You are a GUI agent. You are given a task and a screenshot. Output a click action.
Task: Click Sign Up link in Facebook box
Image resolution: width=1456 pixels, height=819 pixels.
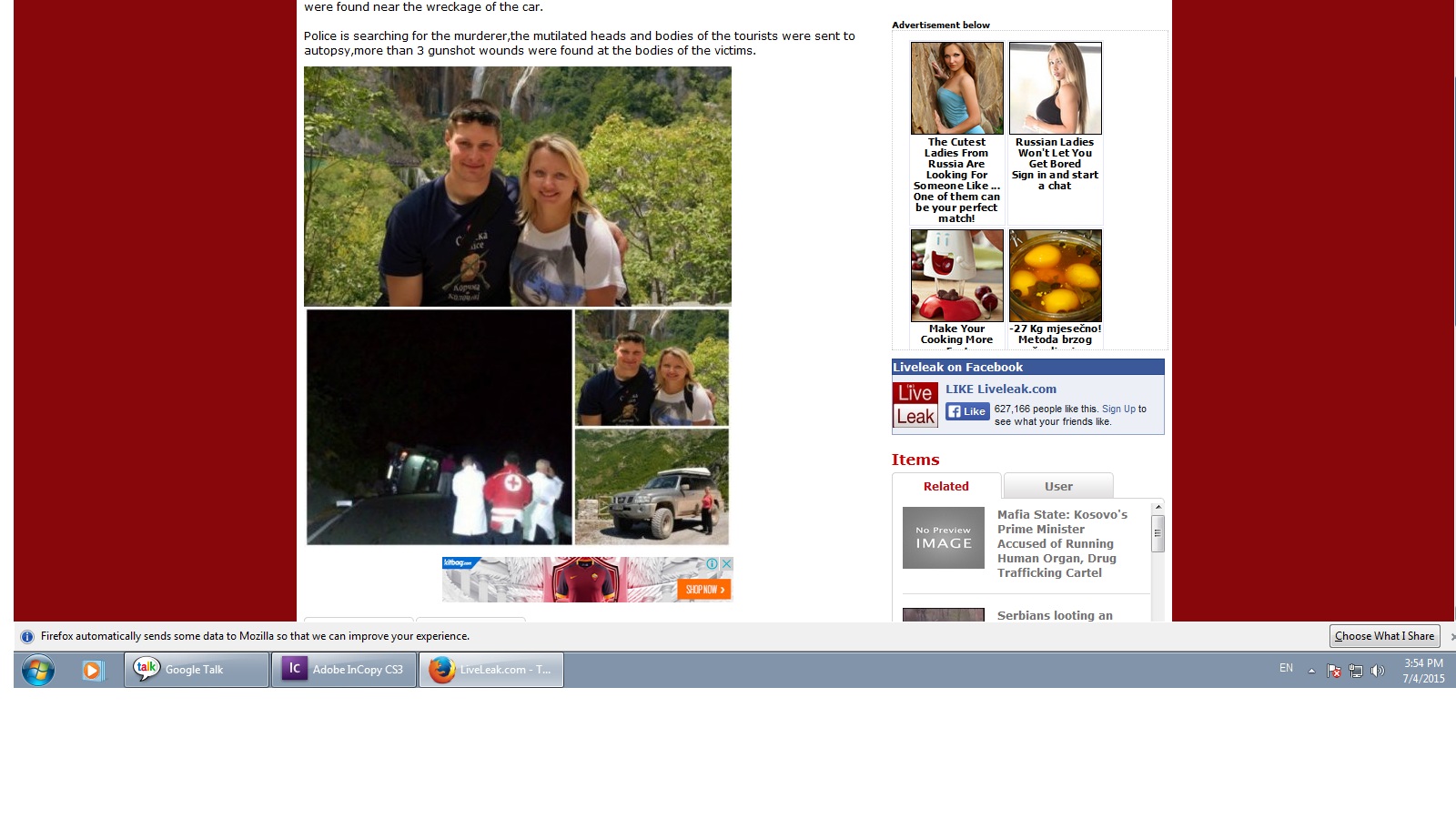point(1118,409)
